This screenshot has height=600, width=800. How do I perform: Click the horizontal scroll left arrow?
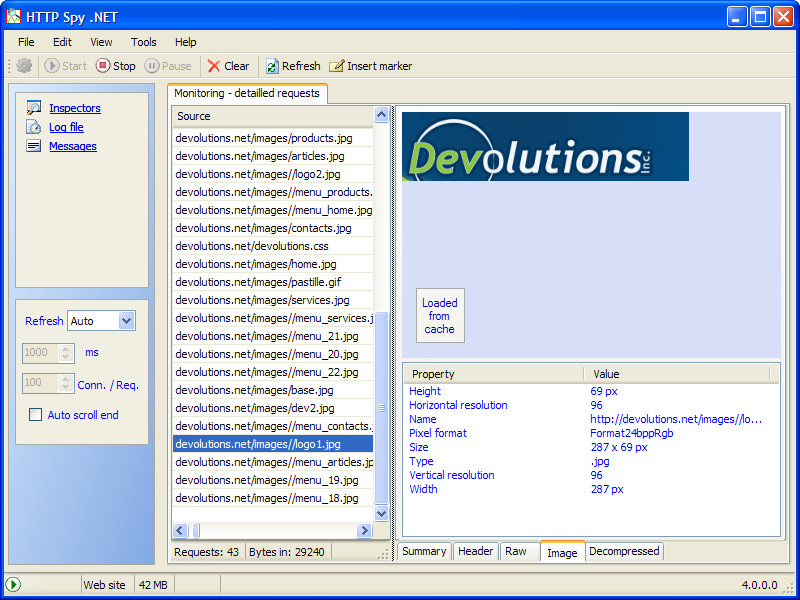pyautogui.click(x=180, y=531)
